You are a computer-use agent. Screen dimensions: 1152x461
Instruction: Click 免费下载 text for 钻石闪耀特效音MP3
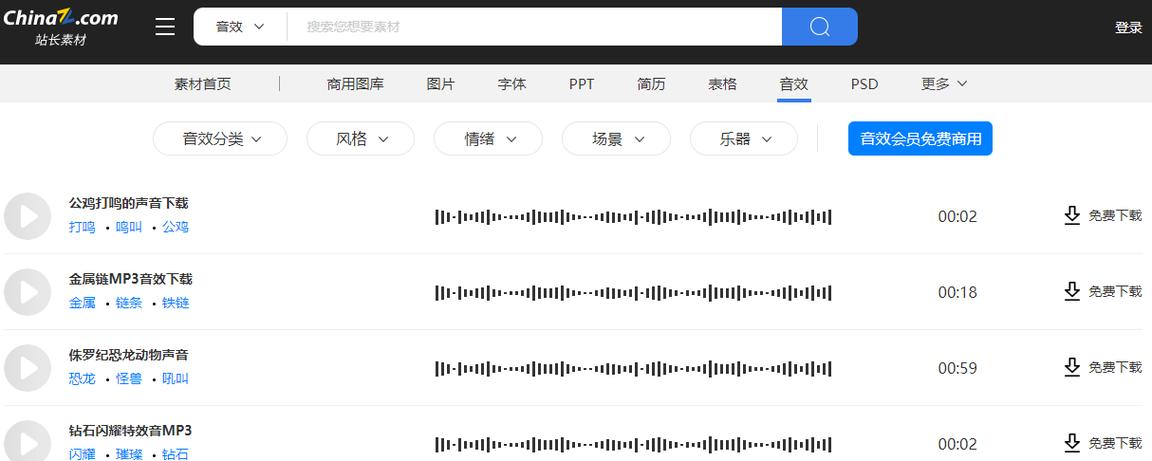coord(1115,443)
